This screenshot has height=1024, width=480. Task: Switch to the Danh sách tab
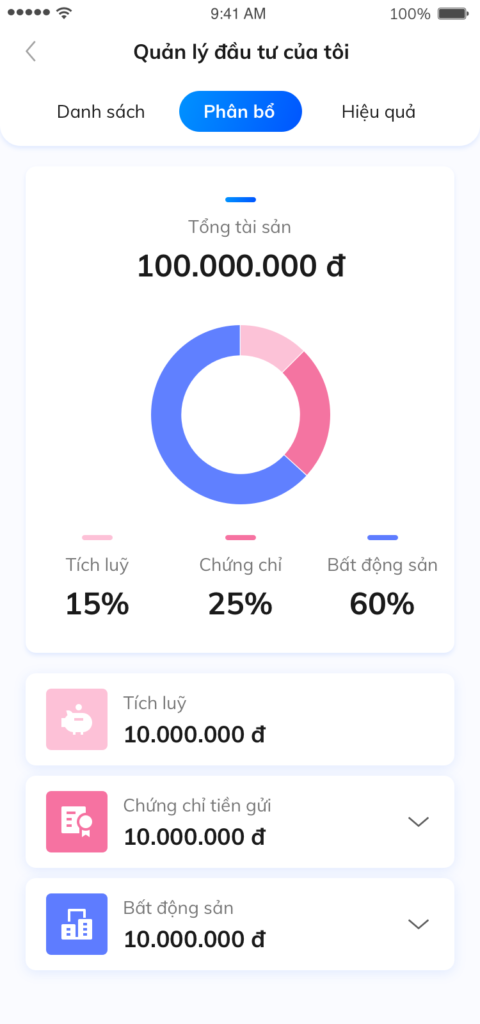[x=101, y=112]
